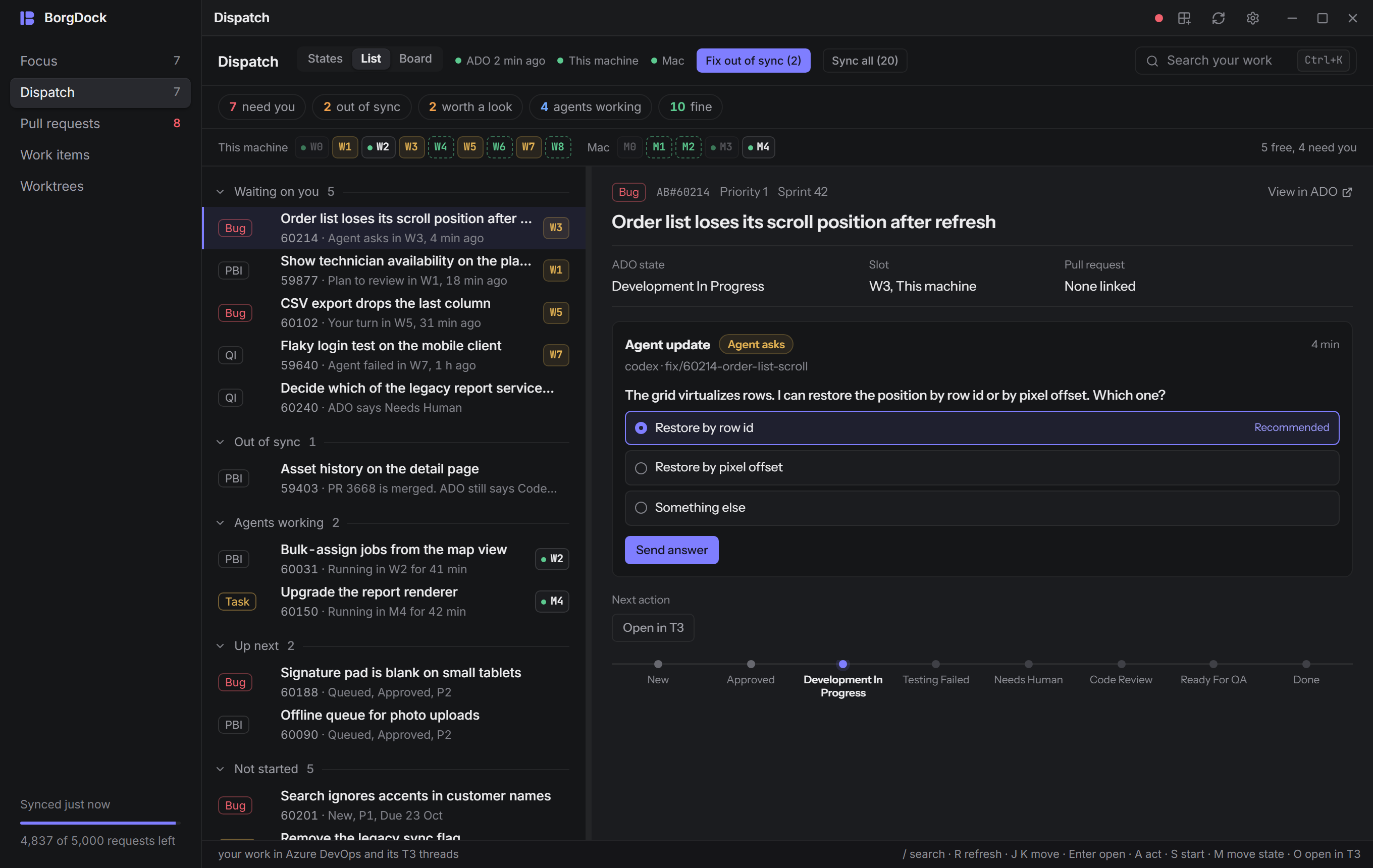1373x868 pixels.
Task: Click the Done state marker
Action: 1306,665
